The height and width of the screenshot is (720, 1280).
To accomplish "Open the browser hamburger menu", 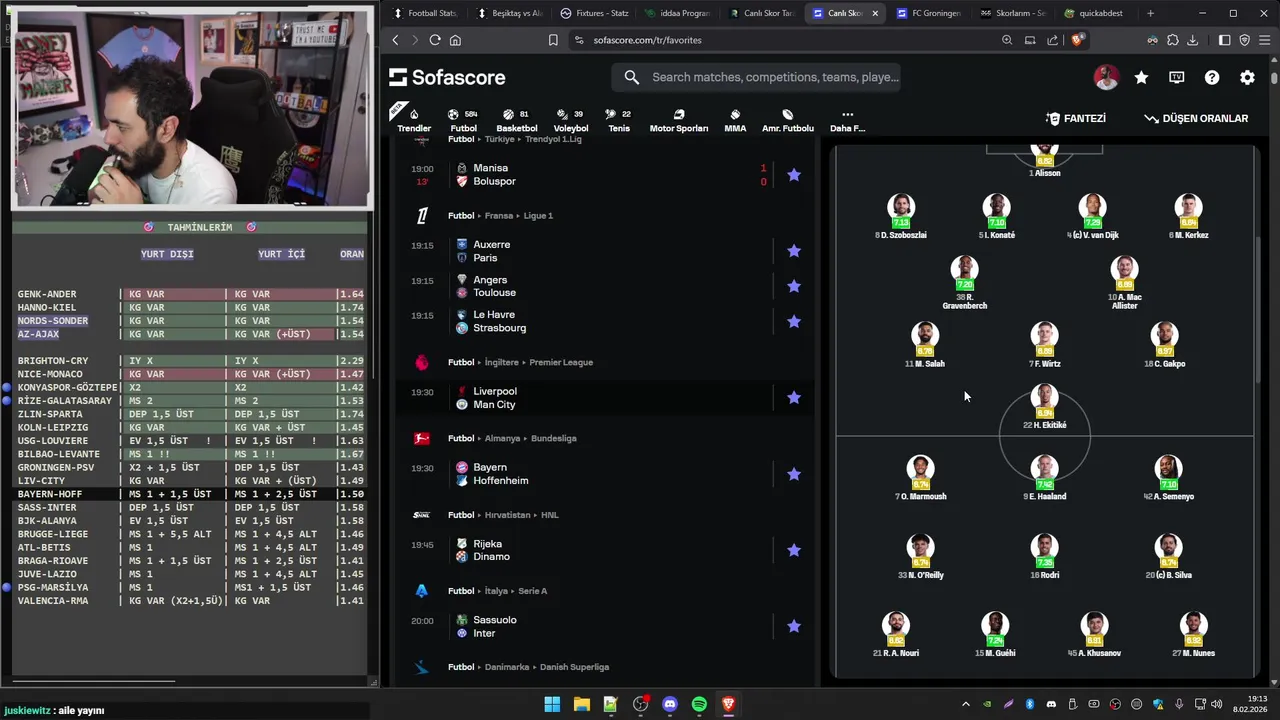I will 1264,40.
